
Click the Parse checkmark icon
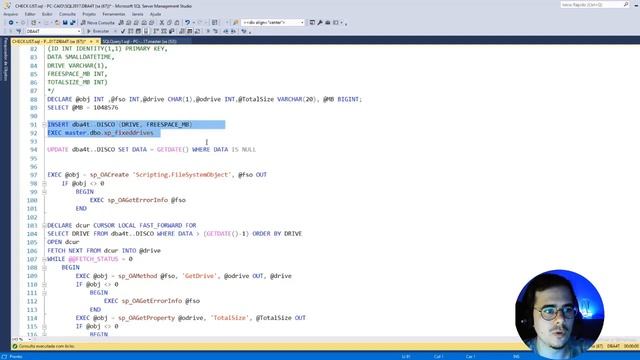123,31
